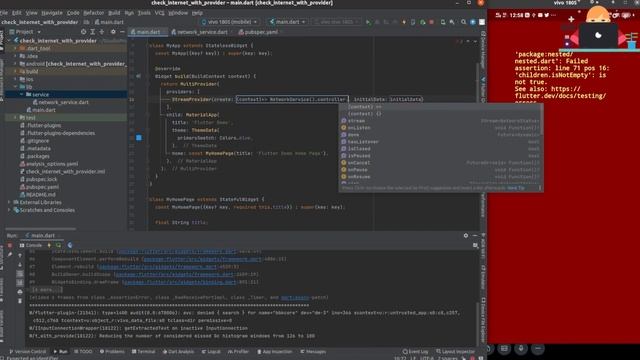640x360 pixels.
Task: Open the Layout Inspector button in the status bar
Action: [456, 351]
